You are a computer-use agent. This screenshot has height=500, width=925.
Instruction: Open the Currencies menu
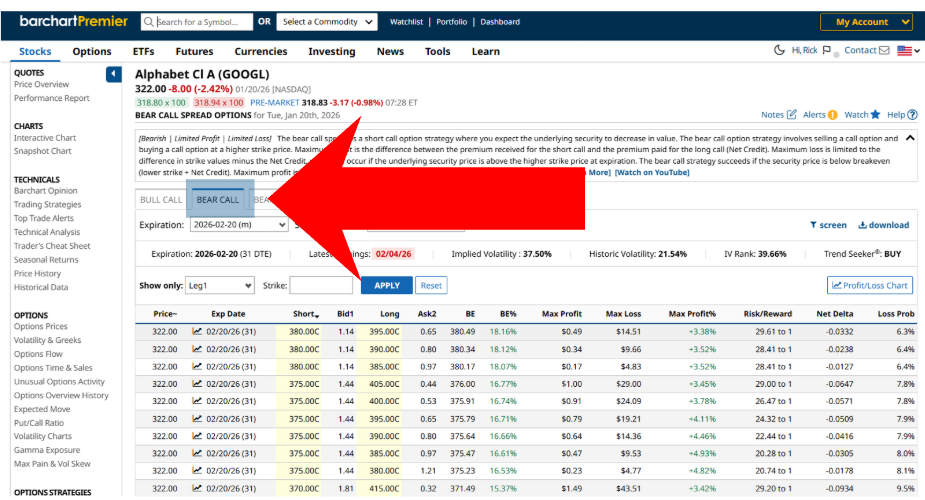(261, 51)
